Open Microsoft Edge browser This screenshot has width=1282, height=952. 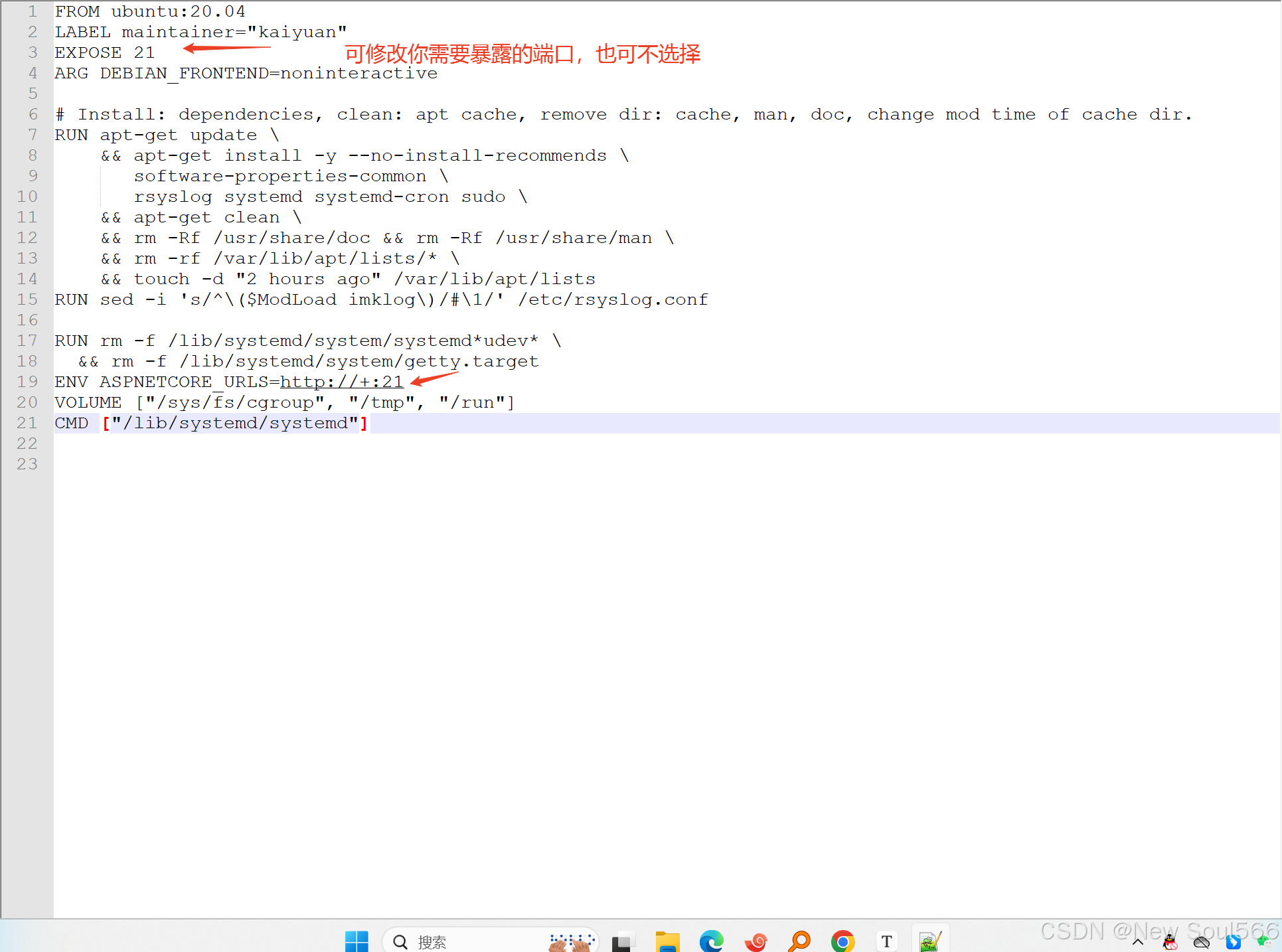pyautogui.click(x=711, y=941)
